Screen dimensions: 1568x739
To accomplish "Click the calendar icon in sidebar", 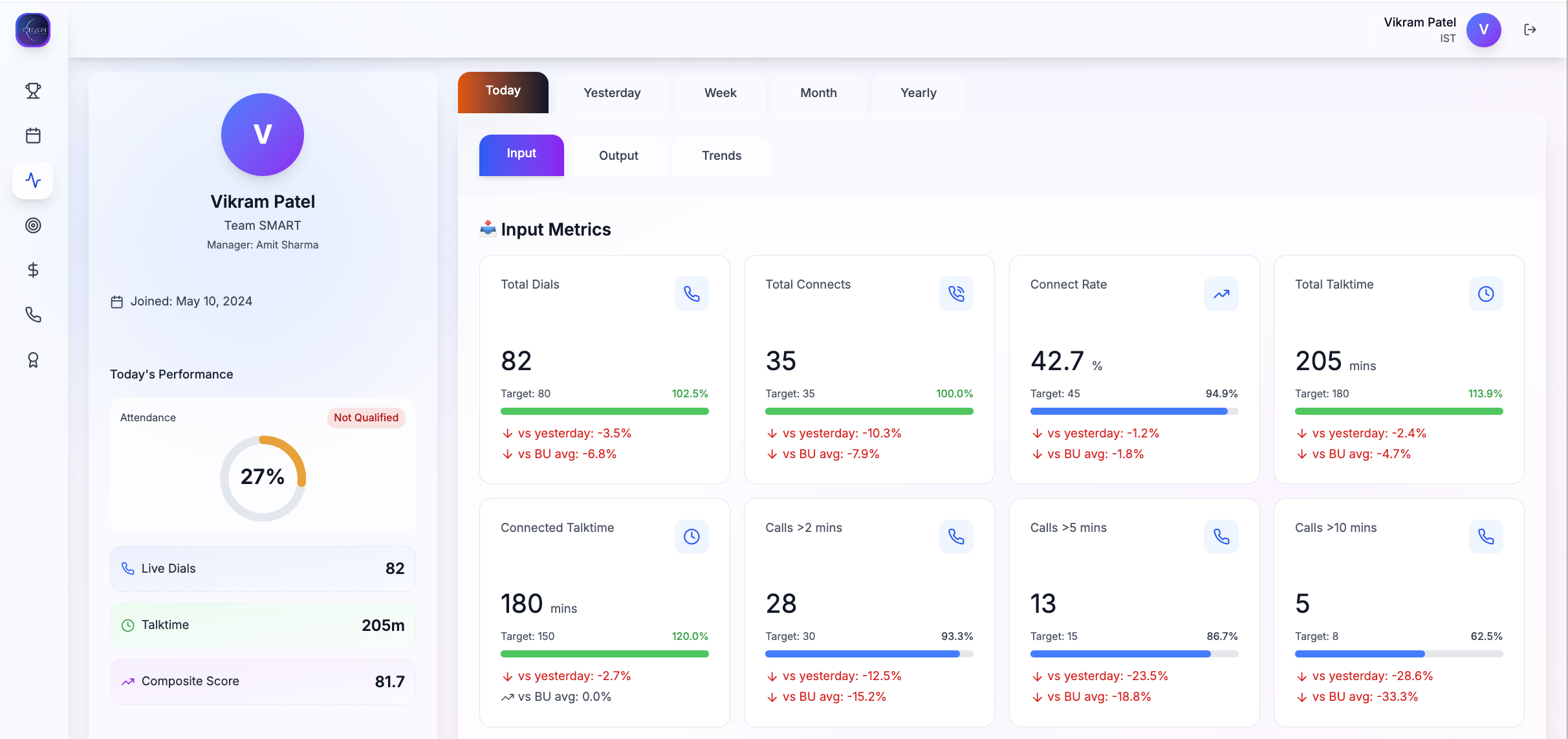I will coord(33,135).
